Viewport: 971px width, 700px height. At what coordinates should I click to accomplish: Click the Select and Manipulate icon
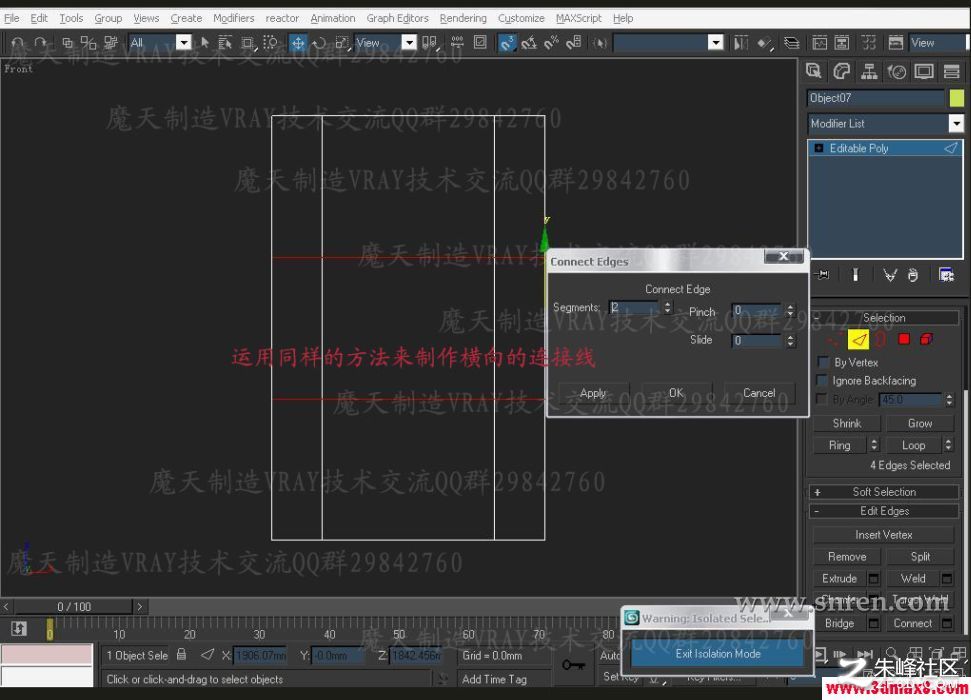tap(457, 43)
